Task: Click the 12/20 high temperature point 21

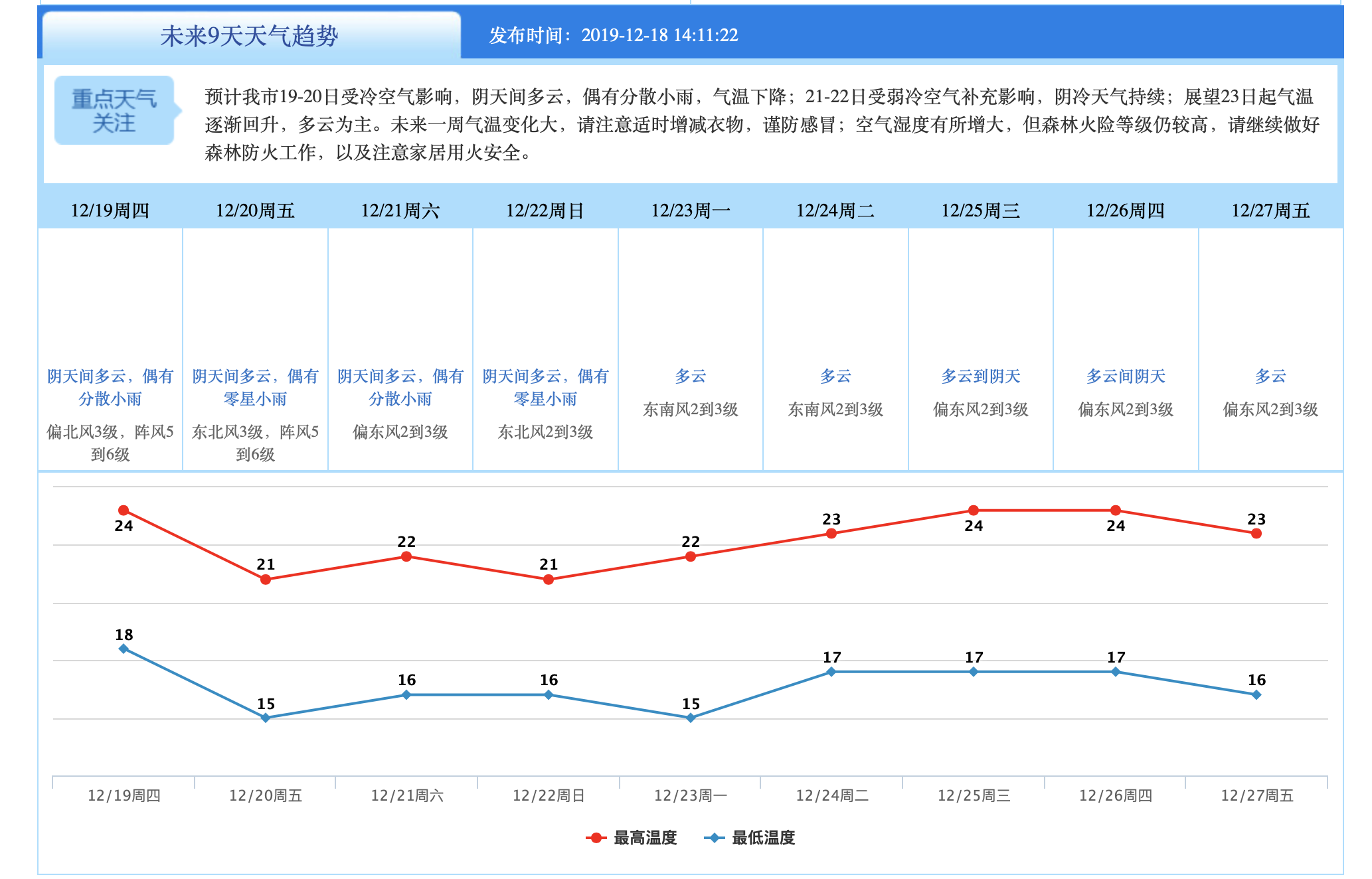Action: pyautogui.click(x=266, y=580)
